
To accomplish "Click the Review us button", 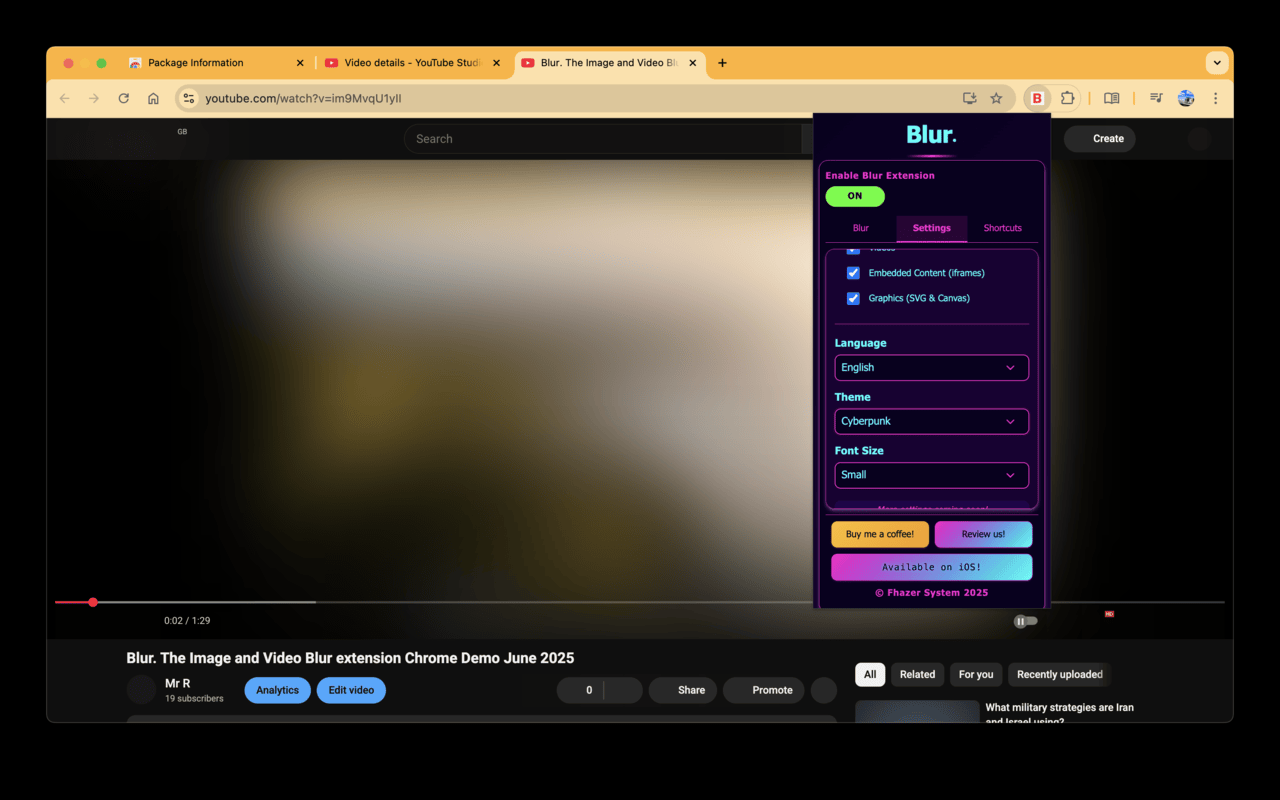I will click(x=983, y=534).
